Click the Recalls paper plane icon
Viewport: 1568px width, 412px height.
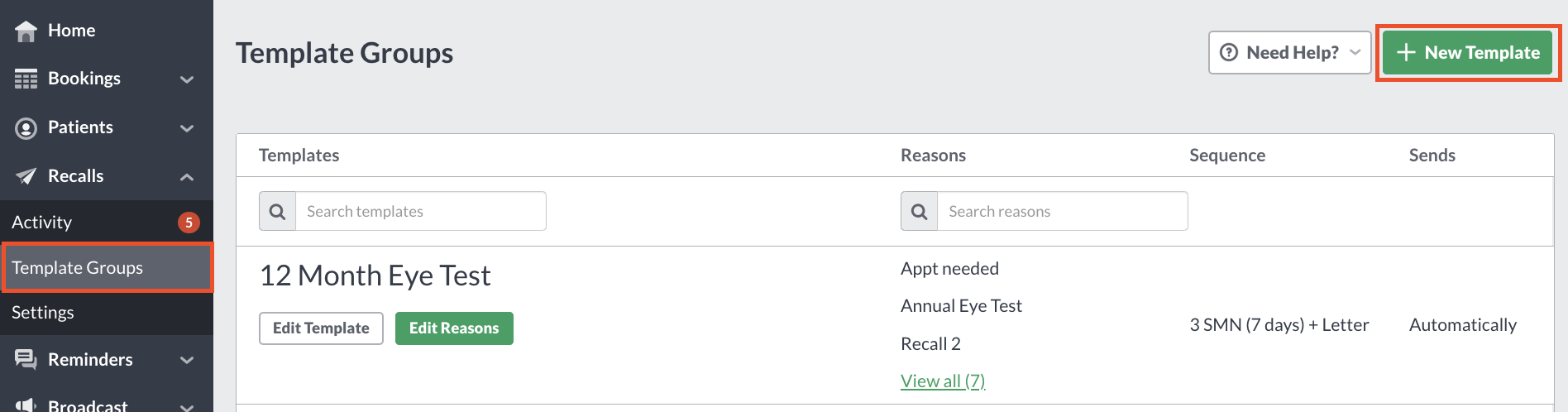(x=26, y=176)
